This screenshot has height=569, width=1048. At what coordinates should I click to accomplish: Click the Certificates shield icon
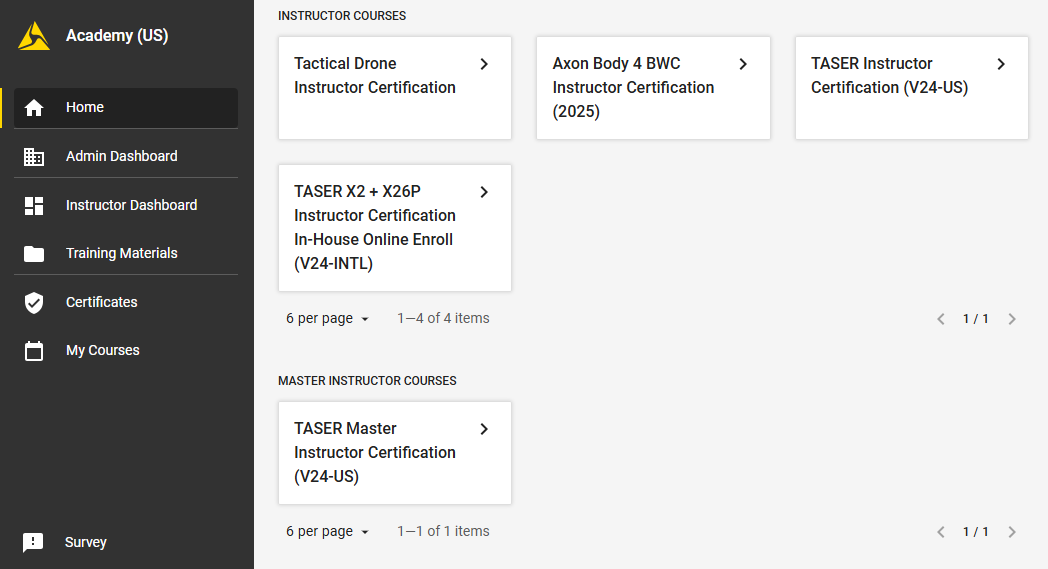pyautogui.click(x=34, y=303)
